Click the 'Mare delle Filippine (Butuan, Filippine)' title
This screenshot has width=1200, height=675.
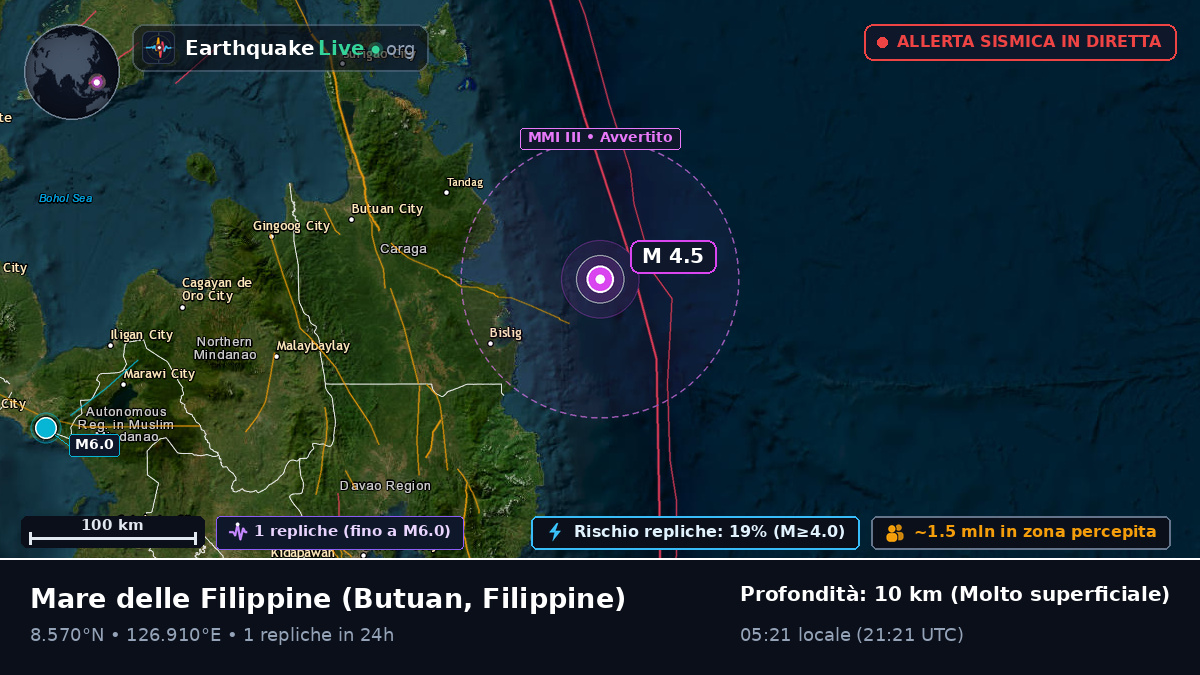point(328,599)
